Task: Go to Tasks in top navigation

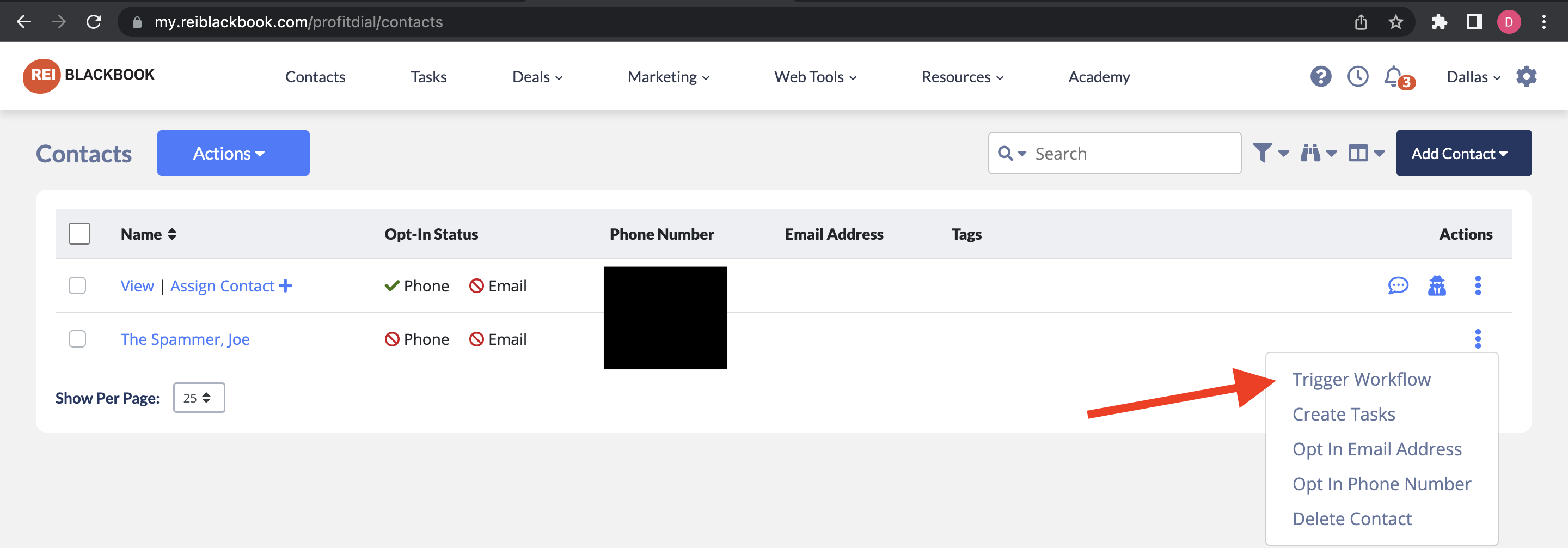Action: pyautogui.click(x=428, y=77)
